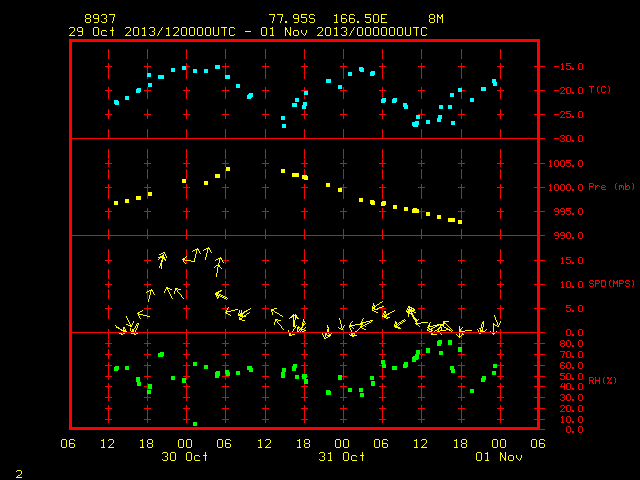
Task: Click the lowest green humidity point near 5%
Action: pos(195,424)
